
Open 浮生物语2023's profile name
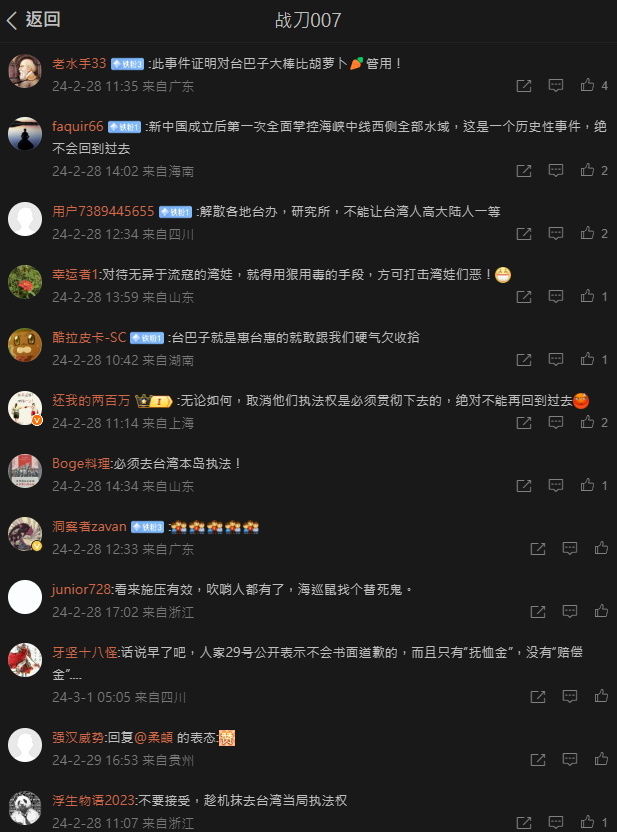[93, 800]
